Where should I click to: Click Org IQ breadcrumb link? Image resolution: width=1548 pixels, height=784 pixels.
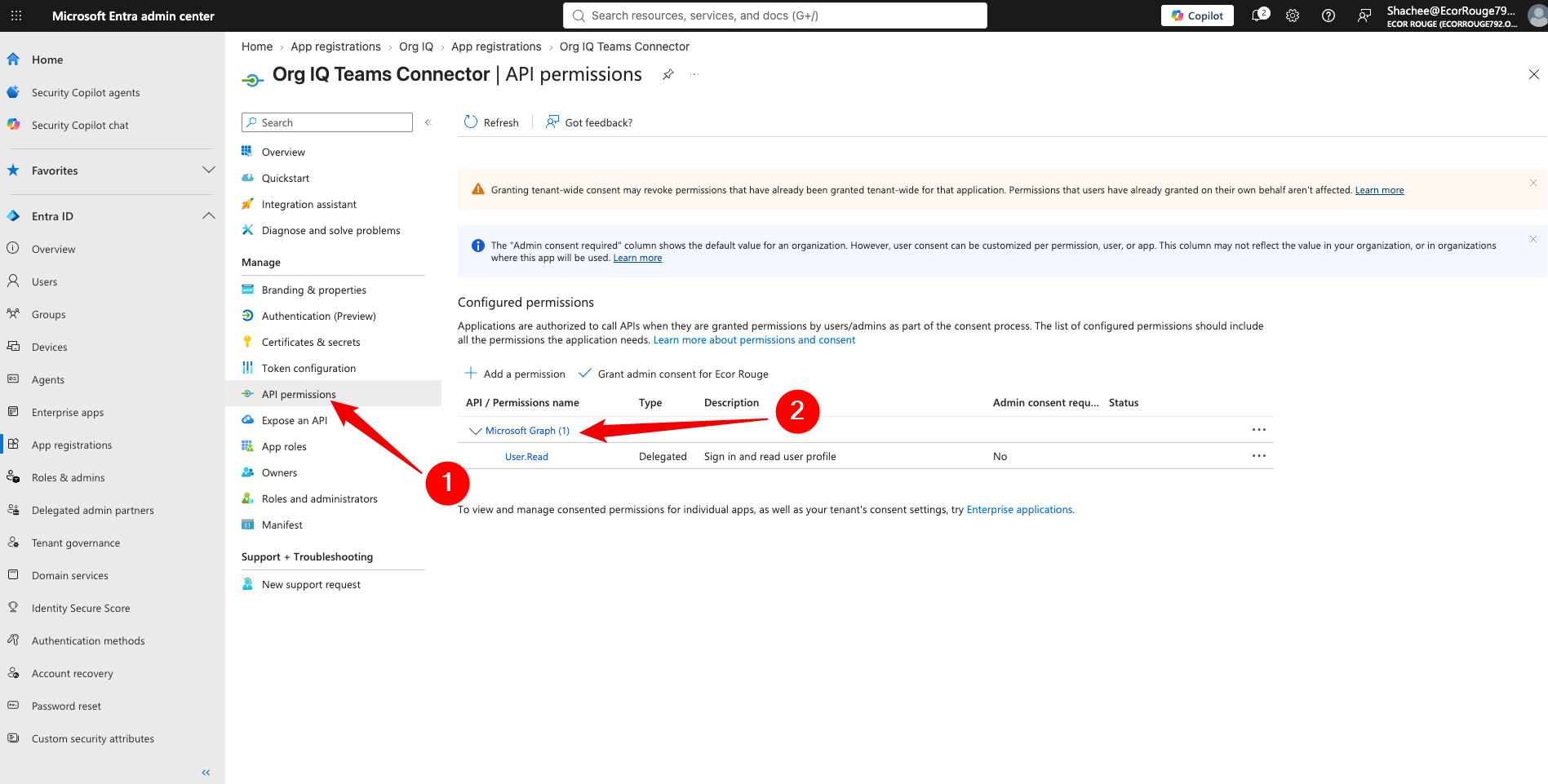click(x=416, y=47)
